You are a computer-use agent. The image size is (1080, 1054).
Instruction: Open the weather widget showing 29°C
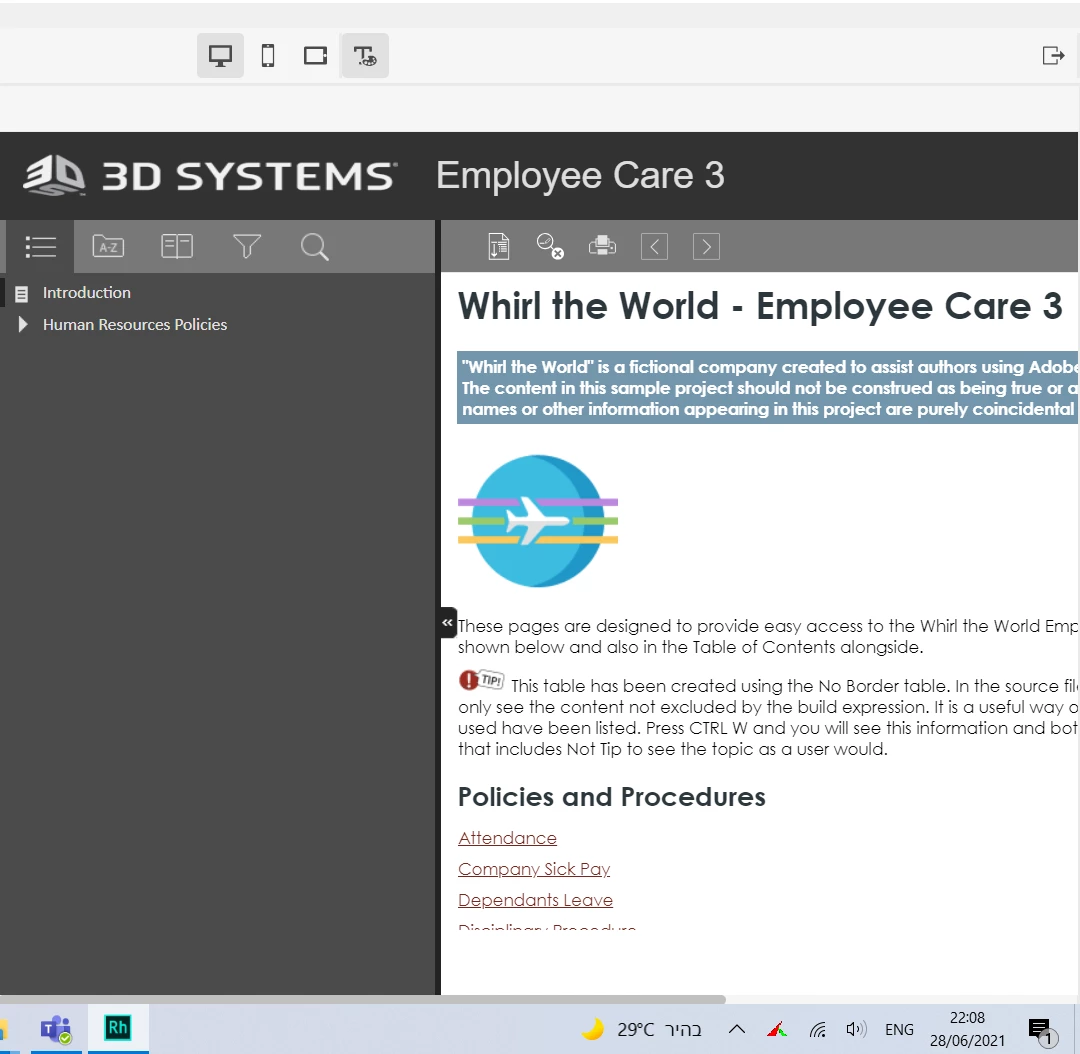coord(641,1030)
